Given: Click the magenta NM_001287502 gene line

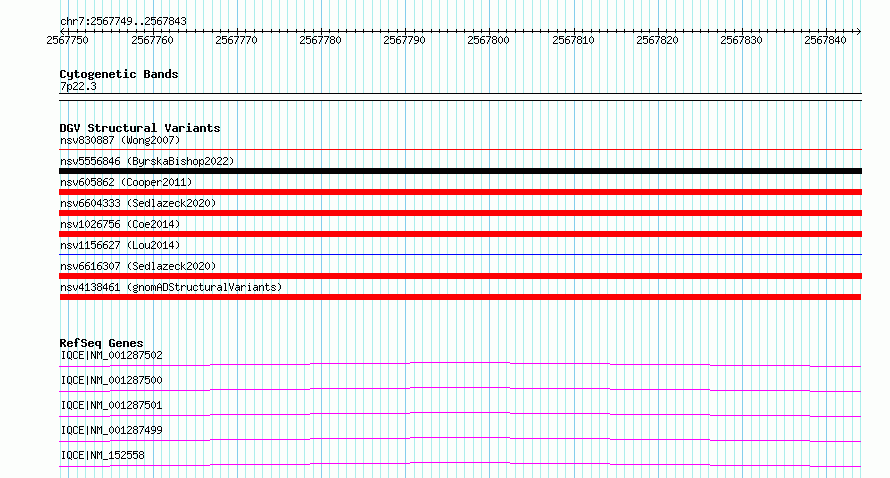Looking at the screenshot, I should 460,364.
